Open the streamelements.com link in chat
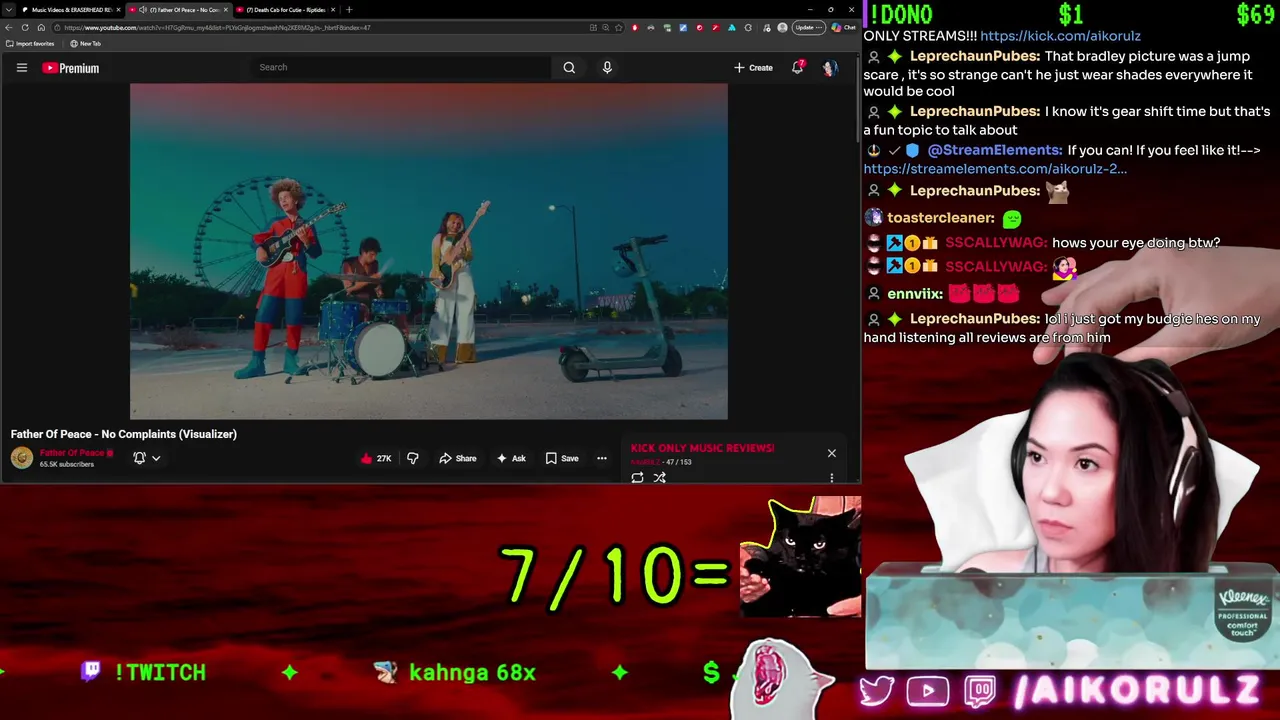 tap(995, 169)
